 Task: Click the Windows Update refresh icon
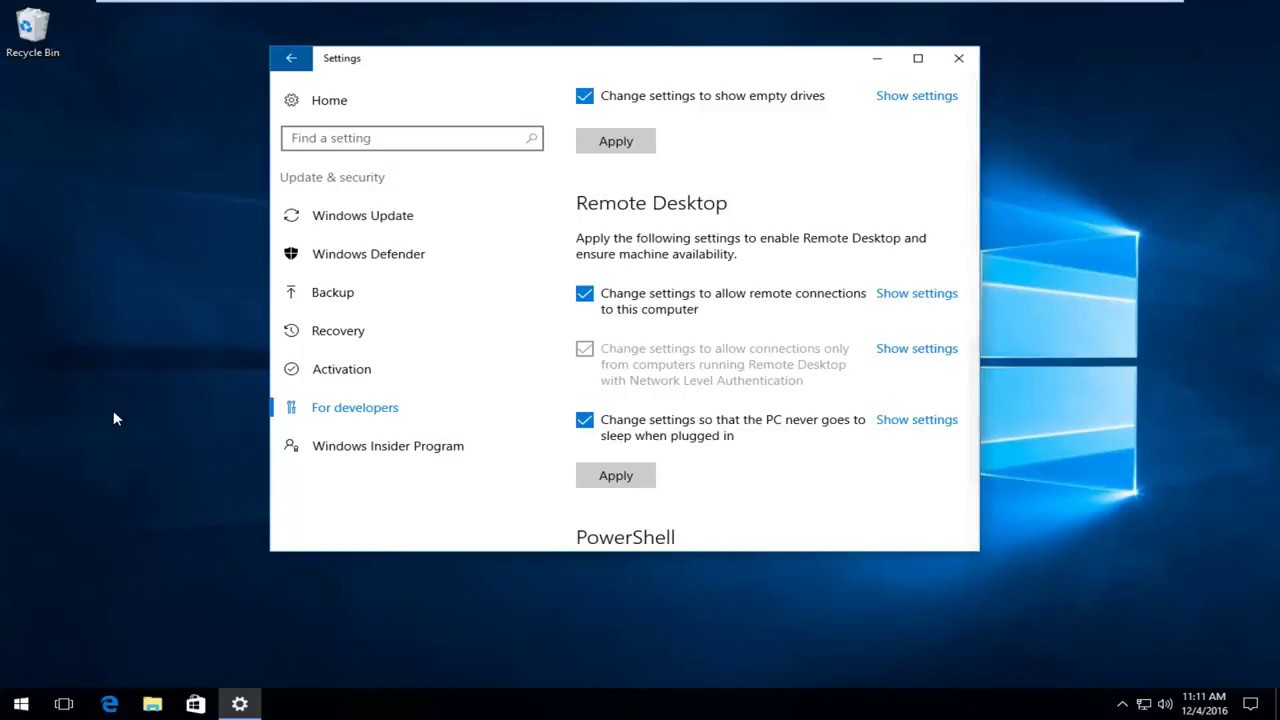pos(291,215)
